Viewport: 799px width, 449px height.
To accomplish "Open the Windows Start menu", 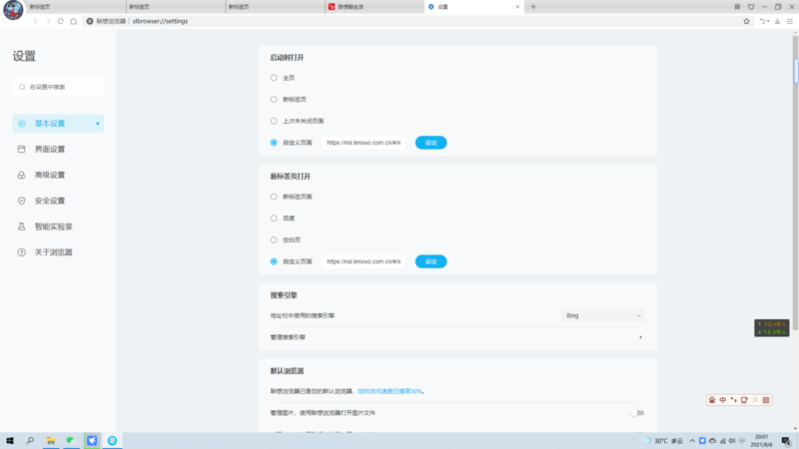I will point(10,440).
